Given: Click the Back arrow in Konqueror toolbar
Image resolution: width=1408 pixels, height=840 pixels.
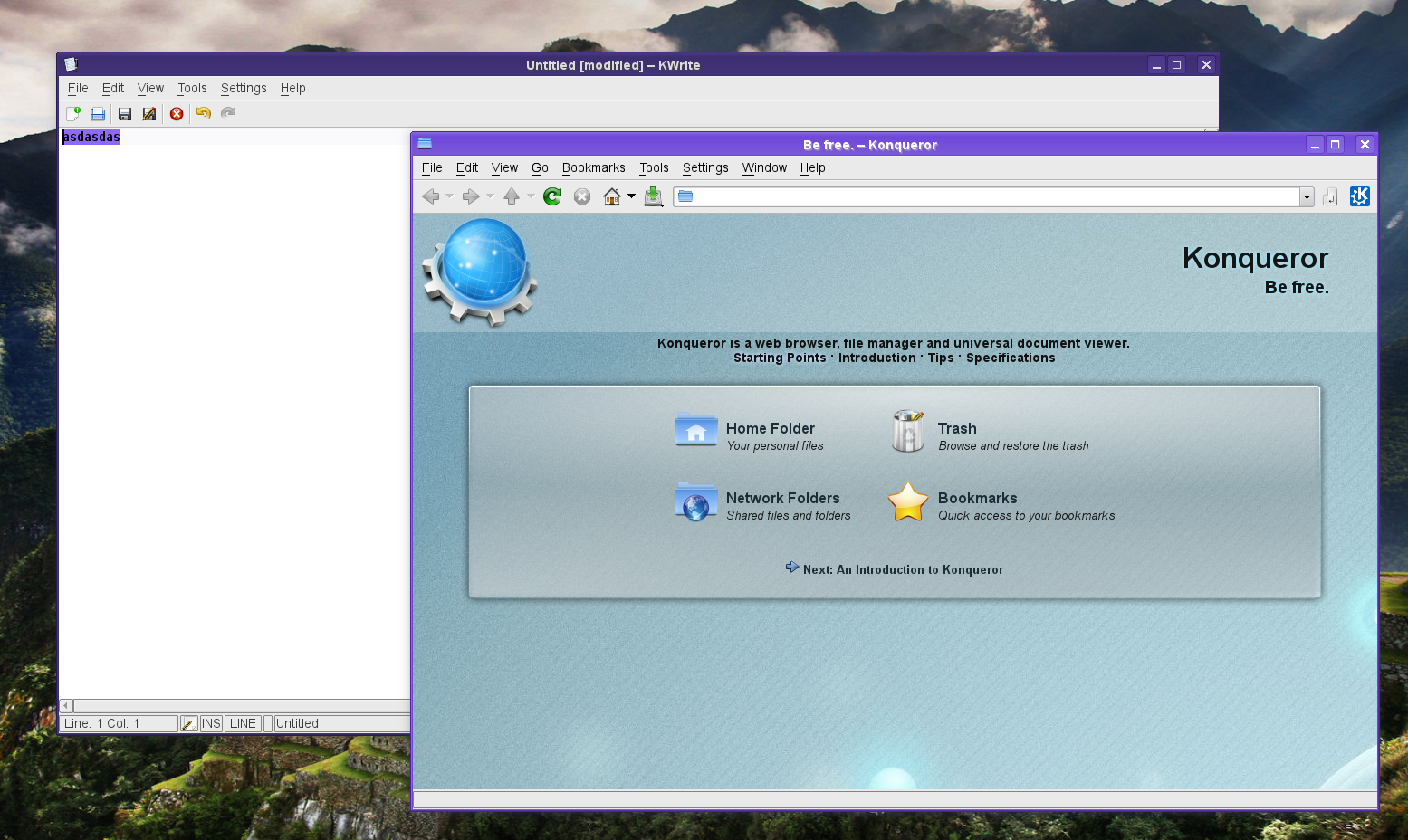Looking at the screenshot, I should pyautogui.click(x=431, y=196).
